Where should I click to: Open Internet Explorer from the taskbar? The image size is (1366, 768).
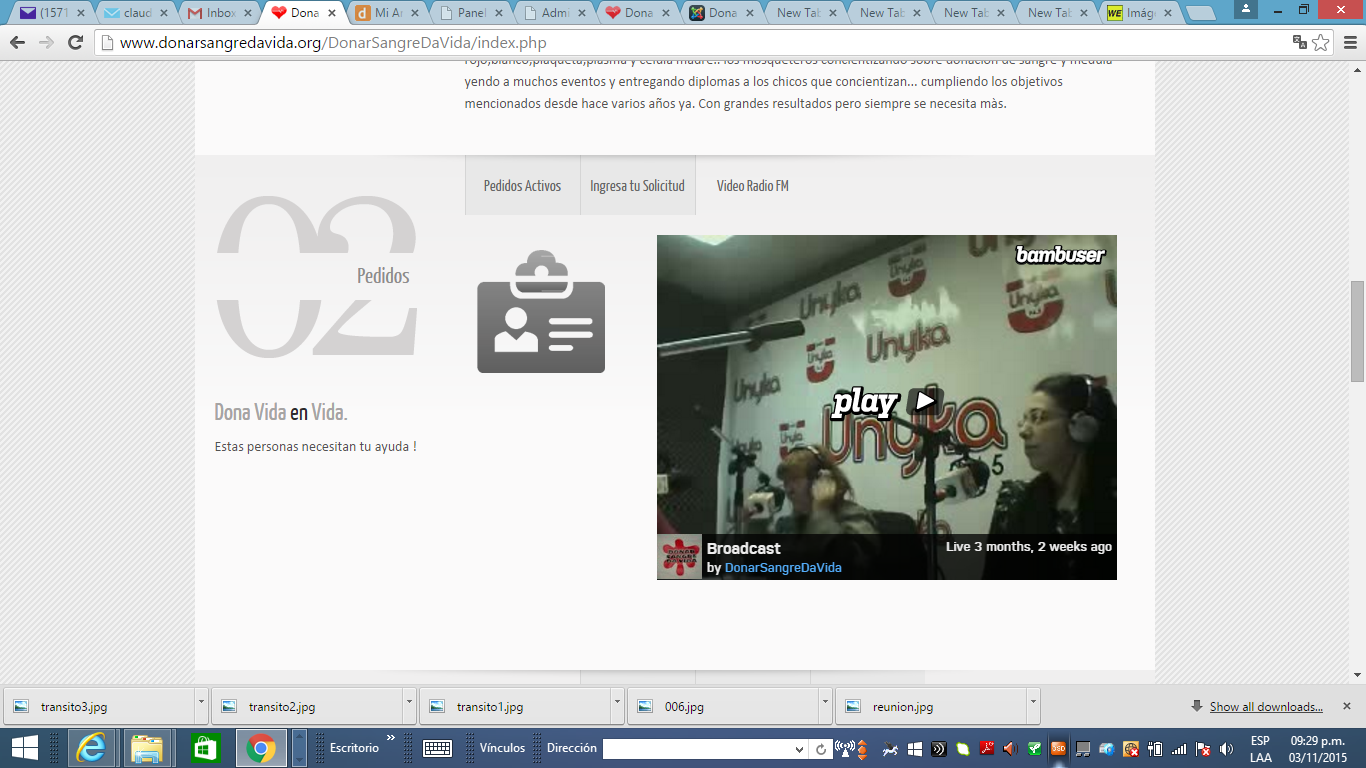[x=91, y=748]
